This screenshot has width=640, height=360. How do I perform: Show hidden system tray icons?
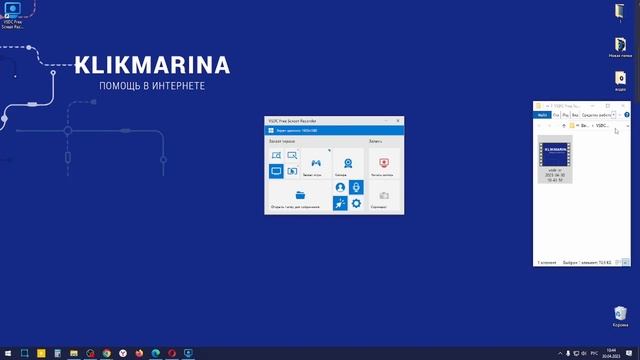[x=560, y=353]
